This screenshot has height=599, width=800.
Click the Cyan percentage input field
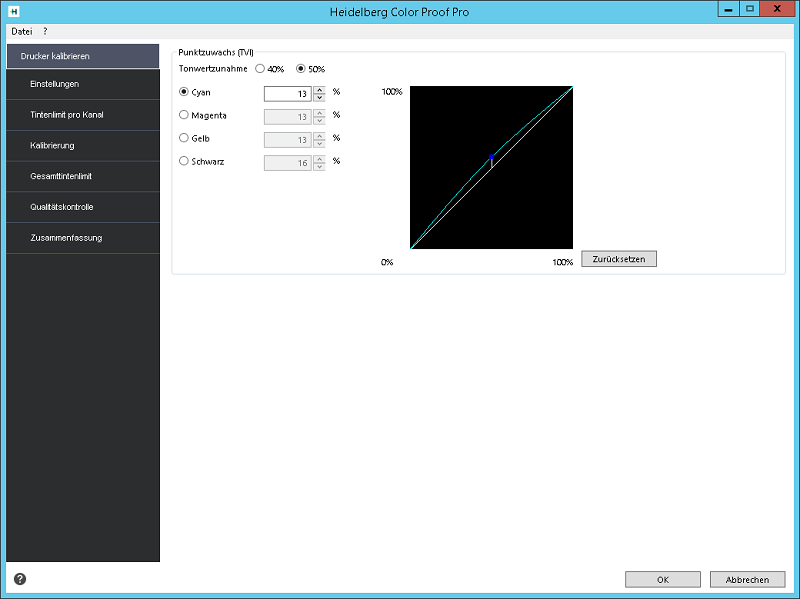pos(288,94)
